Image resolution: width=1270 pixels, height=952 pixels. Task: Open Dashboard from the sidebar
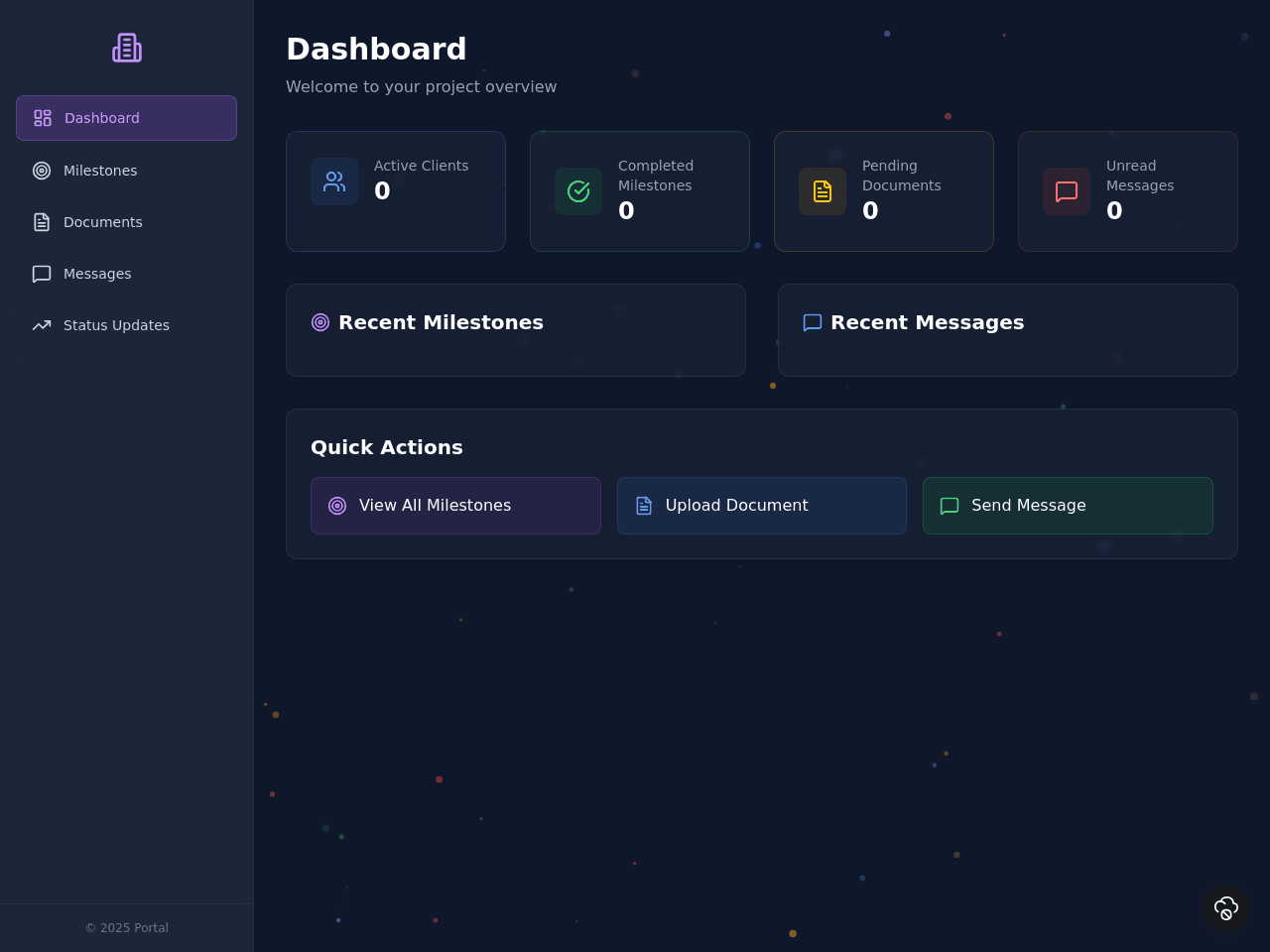(x=126, y=118)
